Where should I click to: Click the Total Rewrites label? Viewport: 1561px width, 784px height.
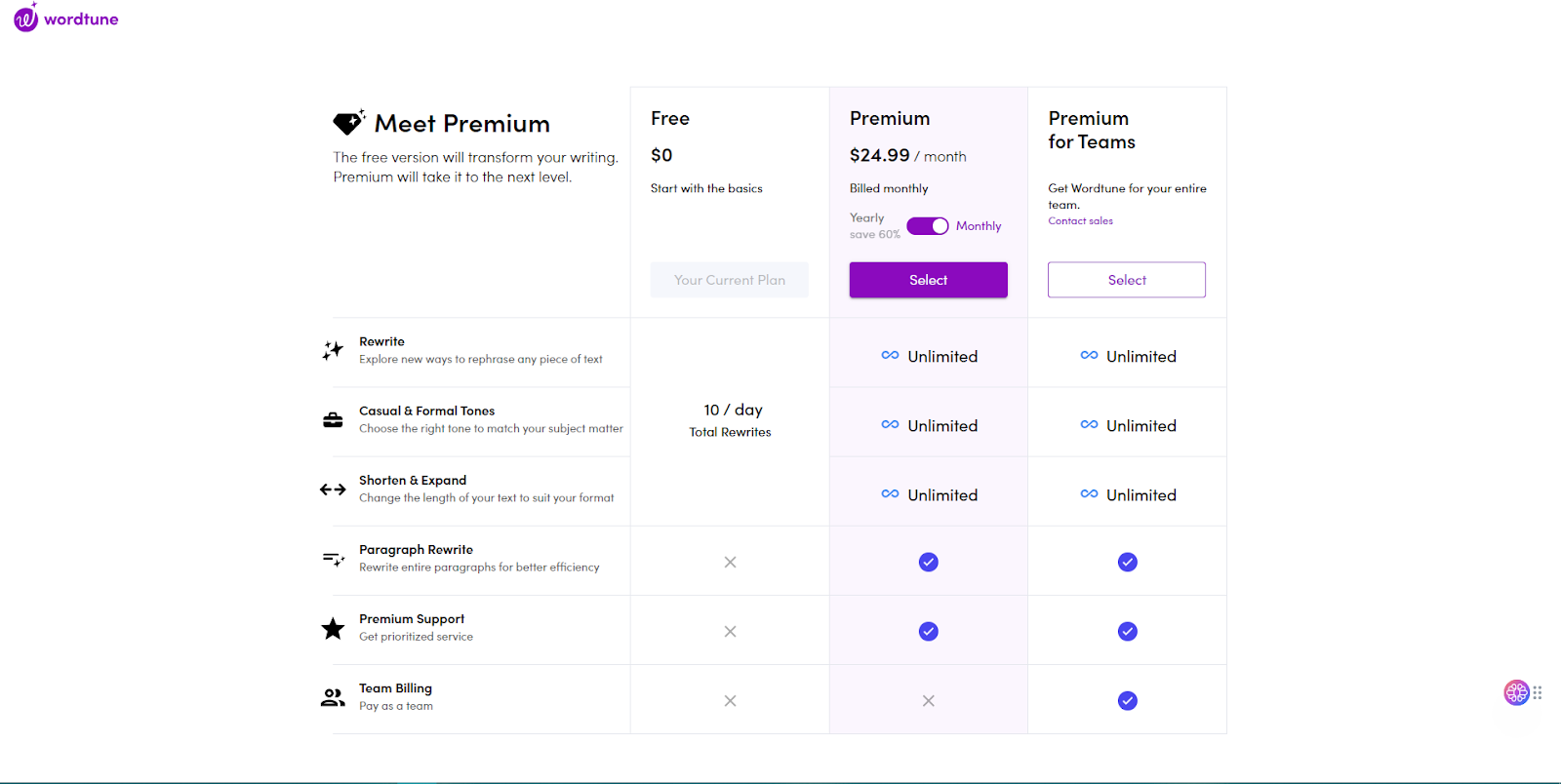(731, 432)
